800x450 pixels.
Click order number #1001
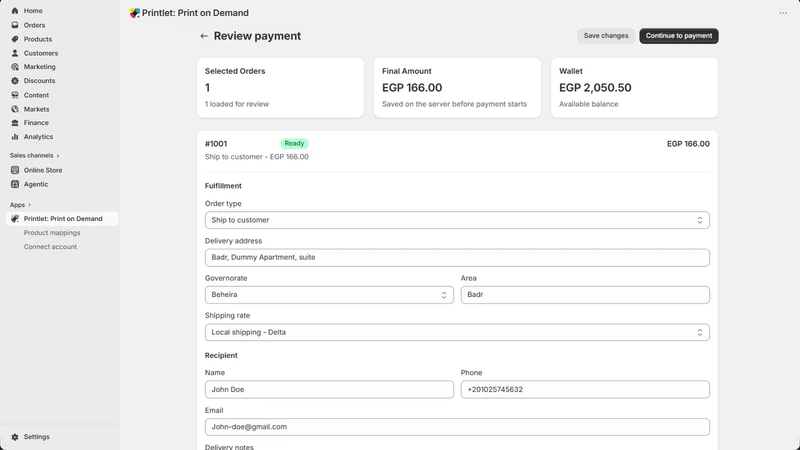216,144
